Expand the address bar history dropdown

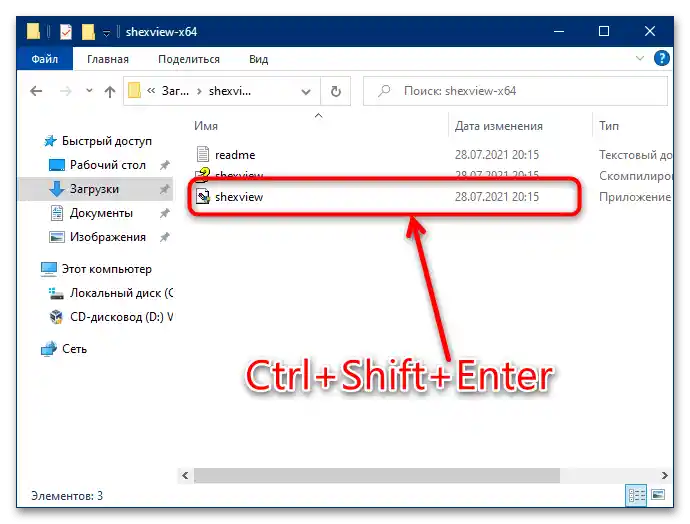click(306, 92)
